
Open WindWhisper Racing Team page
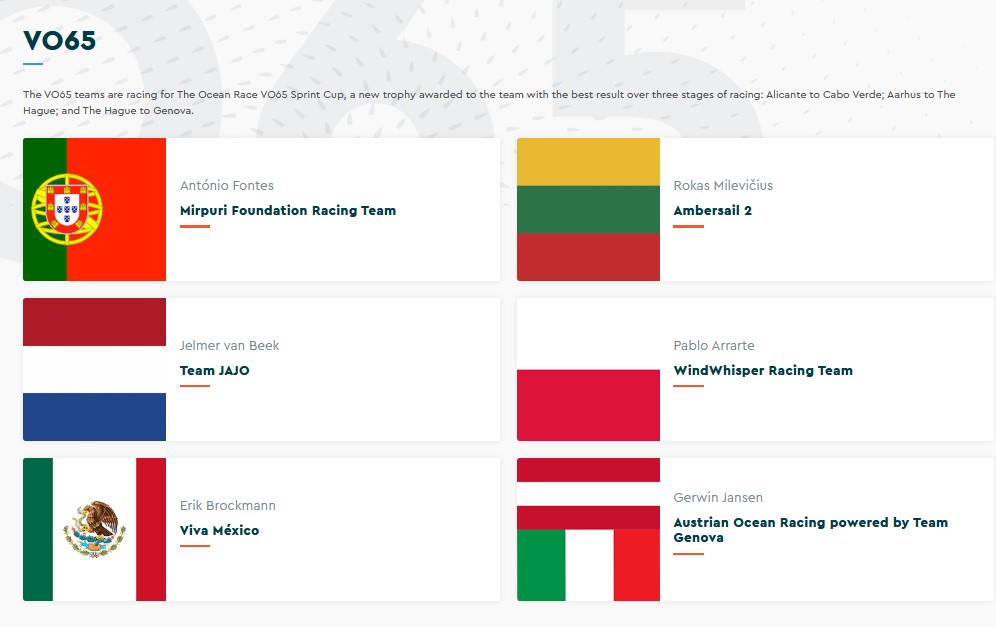click(x=763, y=371)
